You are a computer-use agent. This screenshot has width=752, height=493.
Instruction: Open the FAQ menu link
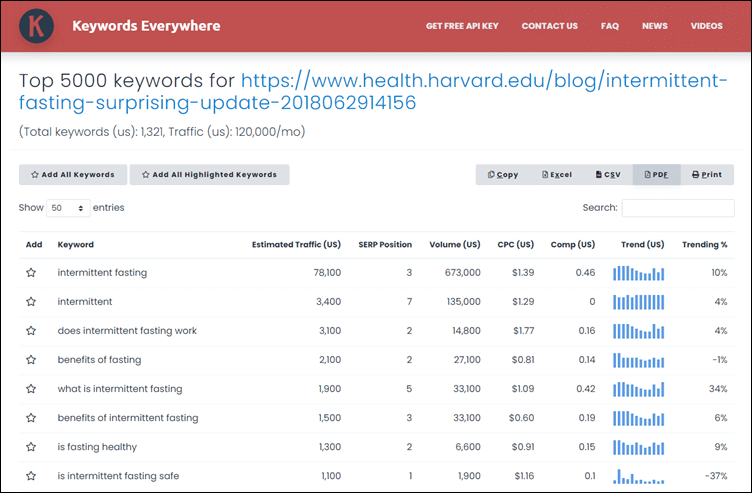point(610,26)
